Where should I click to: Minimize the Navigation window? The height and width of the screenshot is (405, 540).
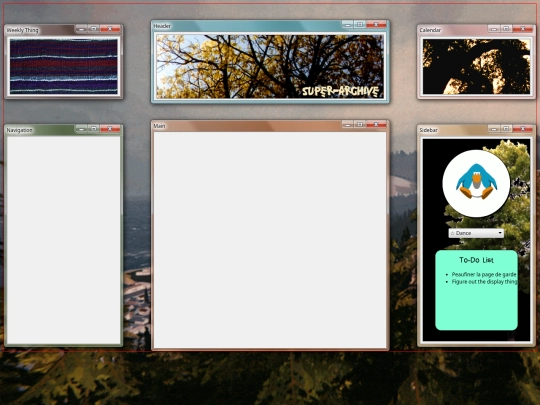pos(81,129)
